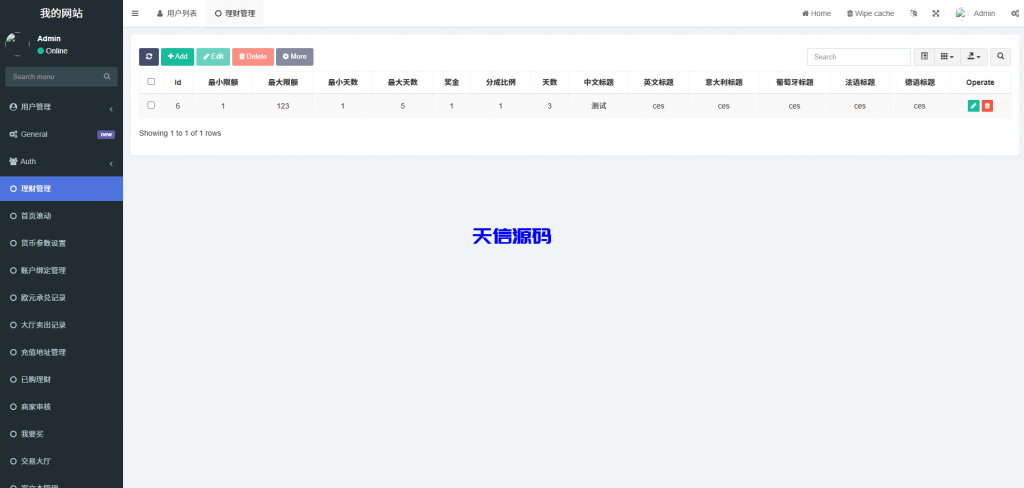The height and width of the screenshot is (488, 1024).
Task: Check the checkbox for row Id 6
Action: 151,105
